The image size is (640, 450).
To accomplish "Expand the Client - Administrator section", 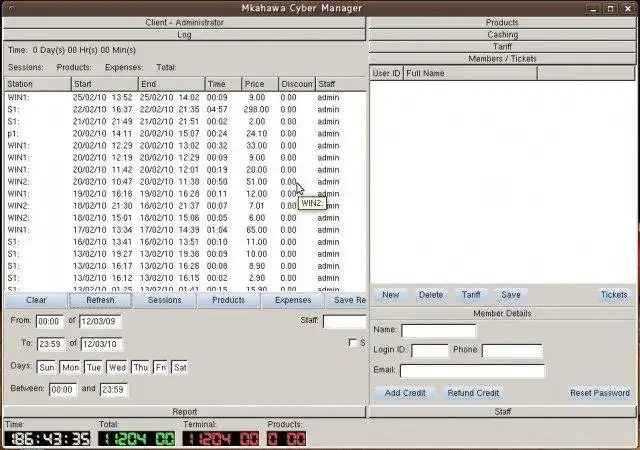I will (184, 22).
